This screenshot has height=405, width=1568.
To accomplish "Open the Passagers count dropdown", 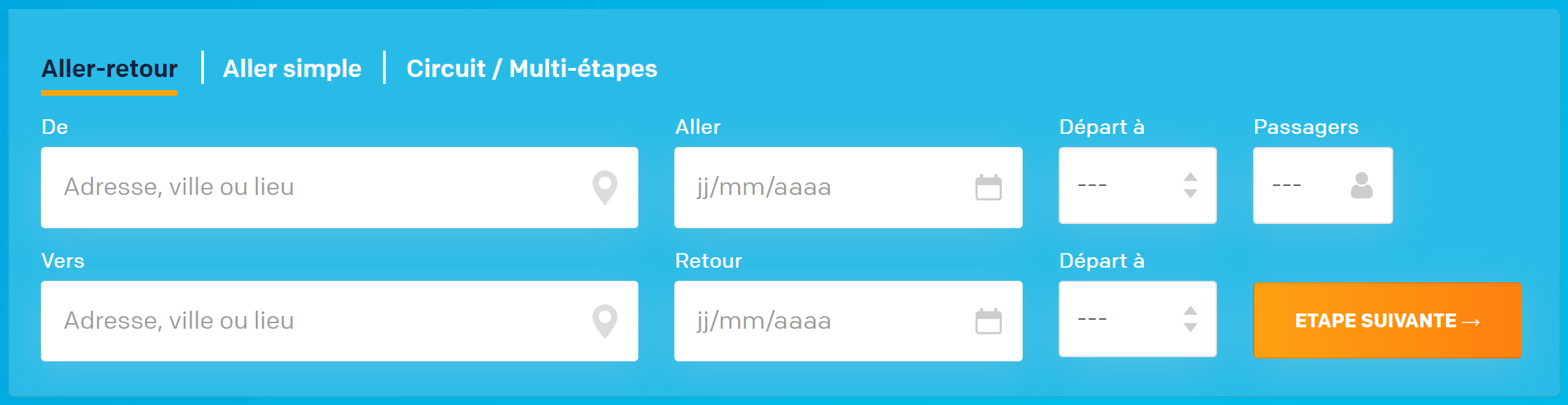I will tap(1322, 185).
